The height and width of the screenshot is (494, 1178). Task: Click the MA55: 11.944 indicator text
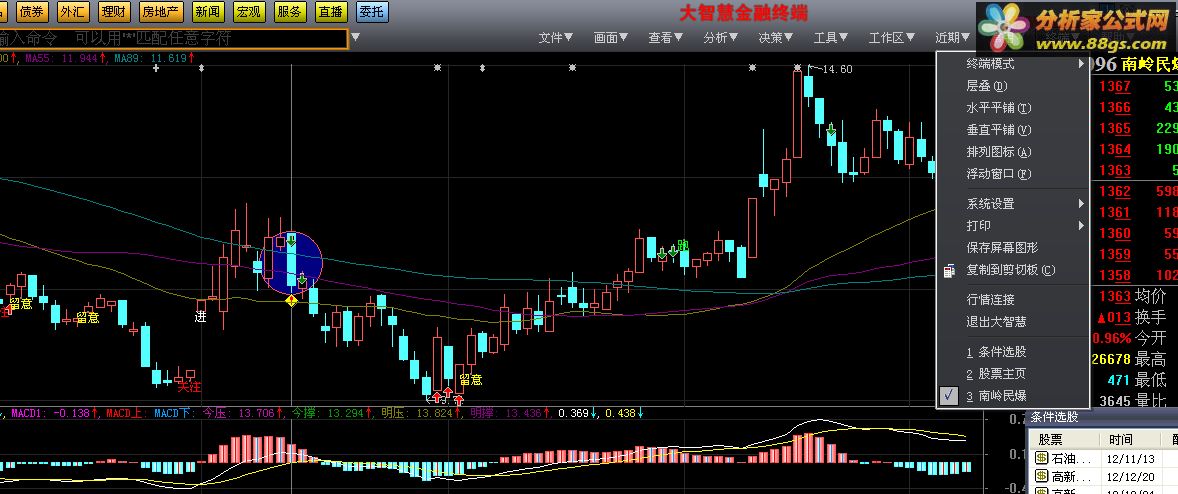pos(64,58)
